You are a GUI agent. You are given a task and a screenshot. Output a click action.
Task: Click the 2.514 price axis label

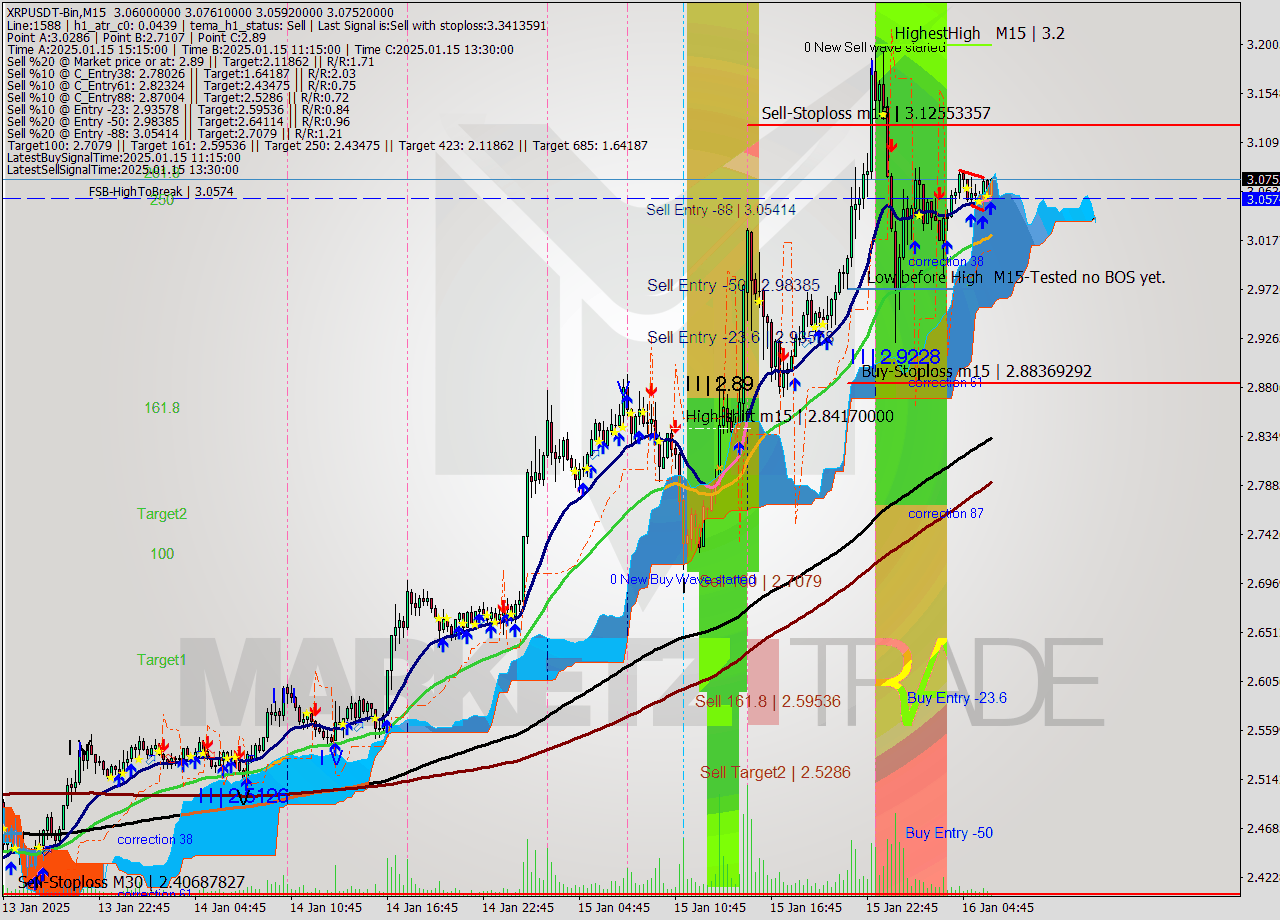click(1261, 779)
